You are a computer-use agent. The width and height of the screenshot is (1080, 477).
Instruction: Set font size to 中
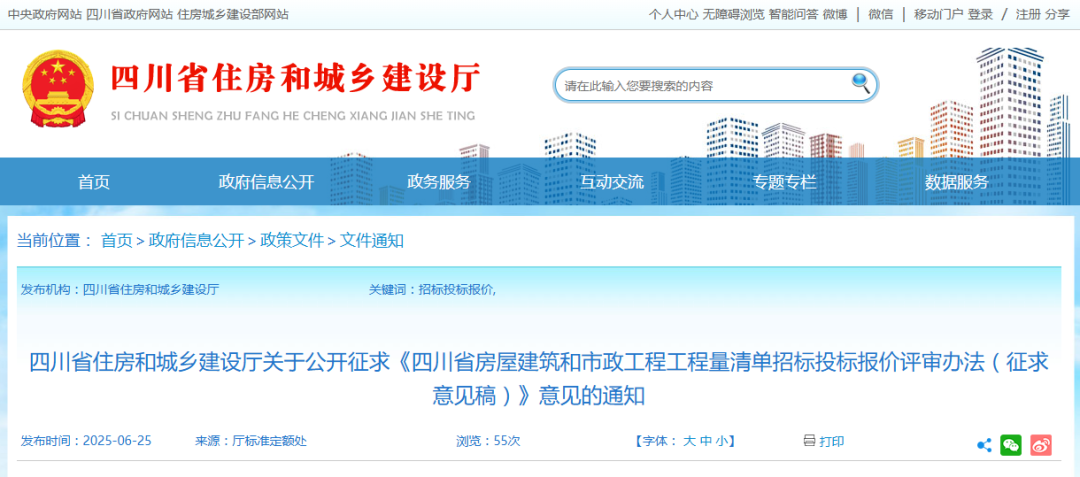tap(705, 441)
